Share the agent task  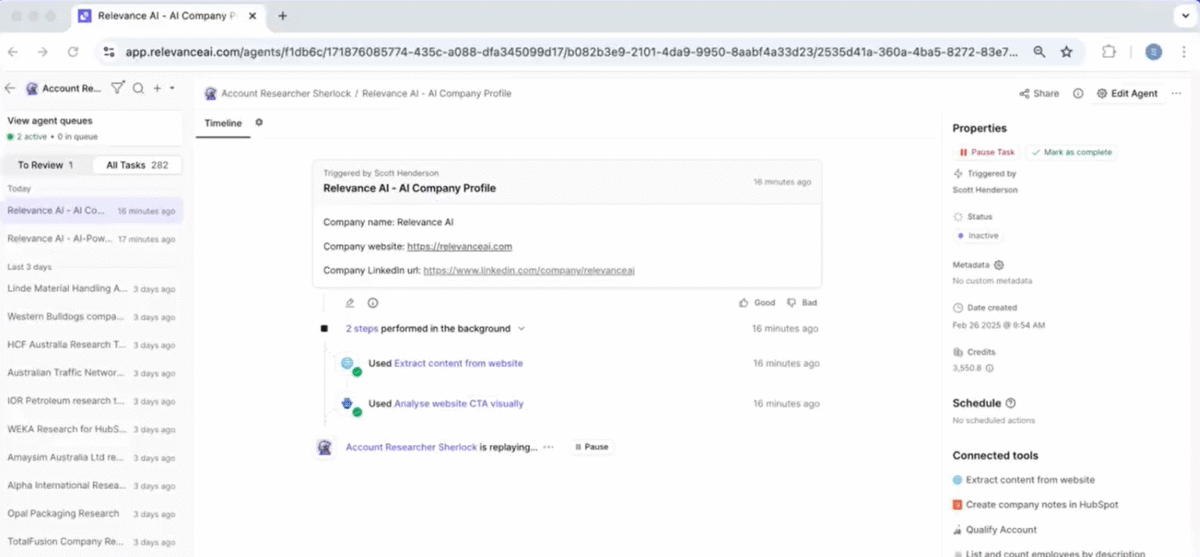point(1039,93)
